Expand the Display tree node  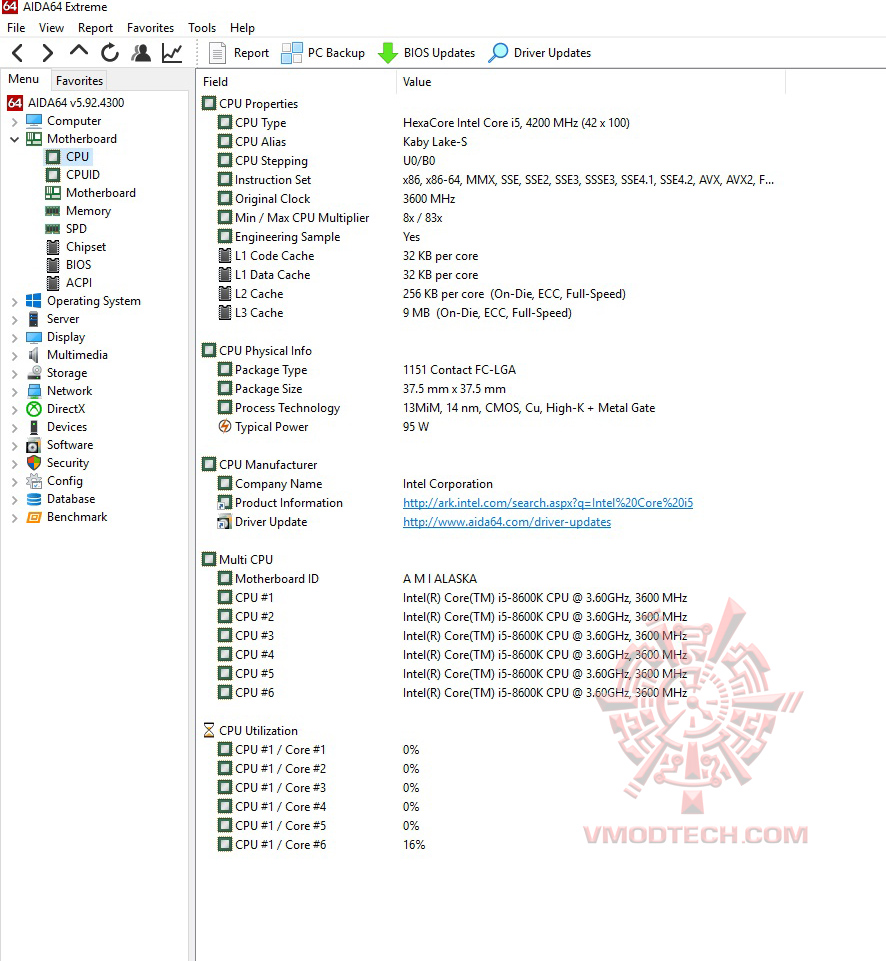click(x=15, y=337)
